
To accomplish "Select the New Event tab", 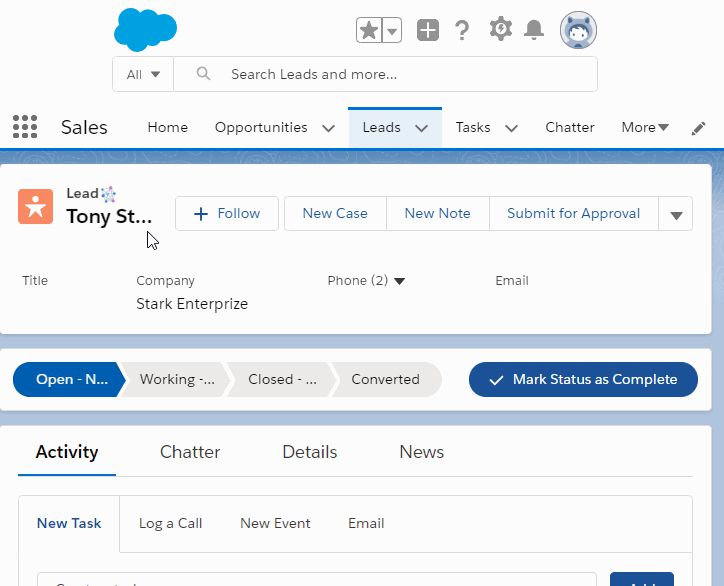I will pos(275,523).
